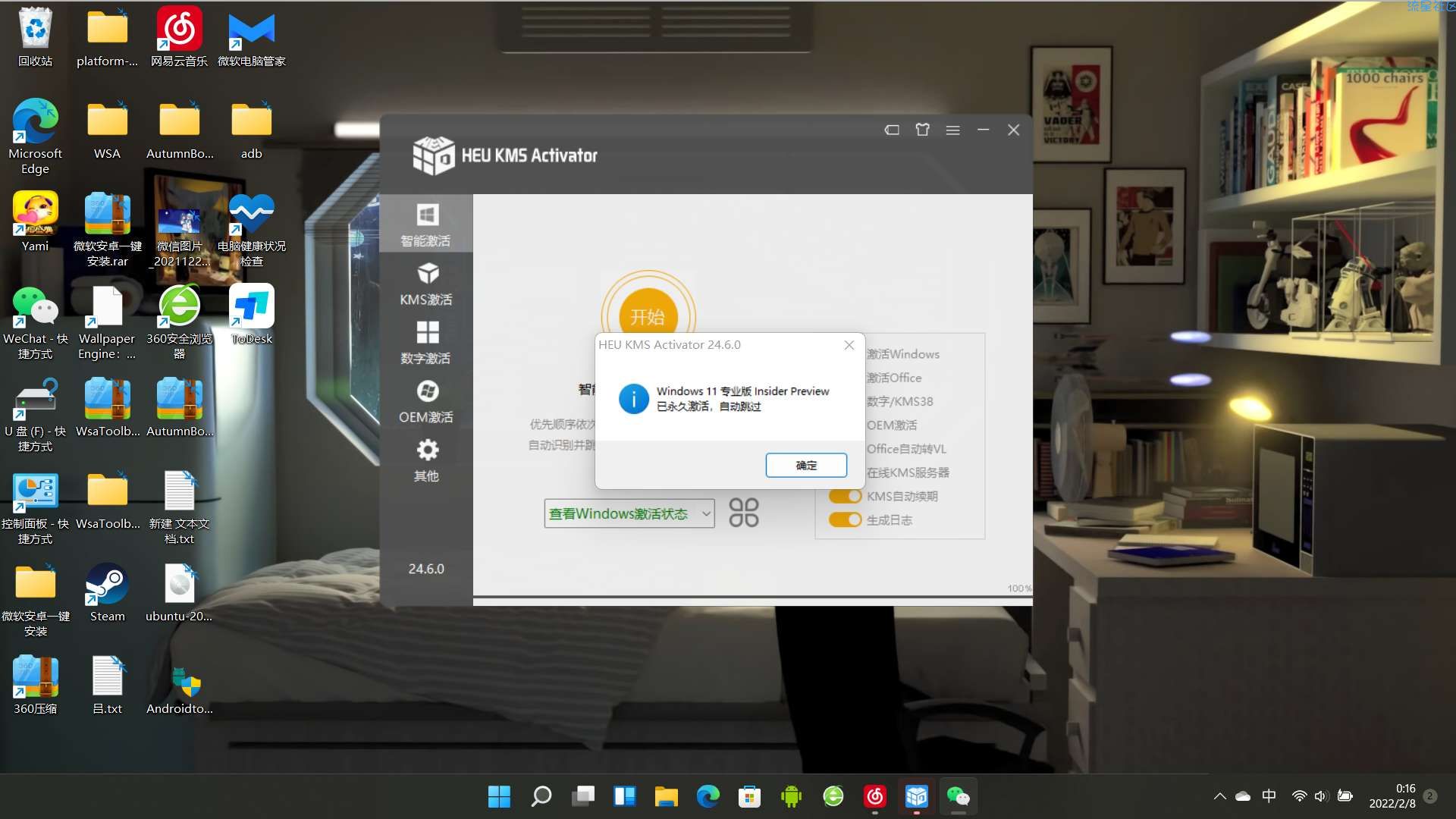This screenshot has width=1456, height=819.
Task: Click version number 24.6.0 in sidebar
Action: (x=426, y=569)
